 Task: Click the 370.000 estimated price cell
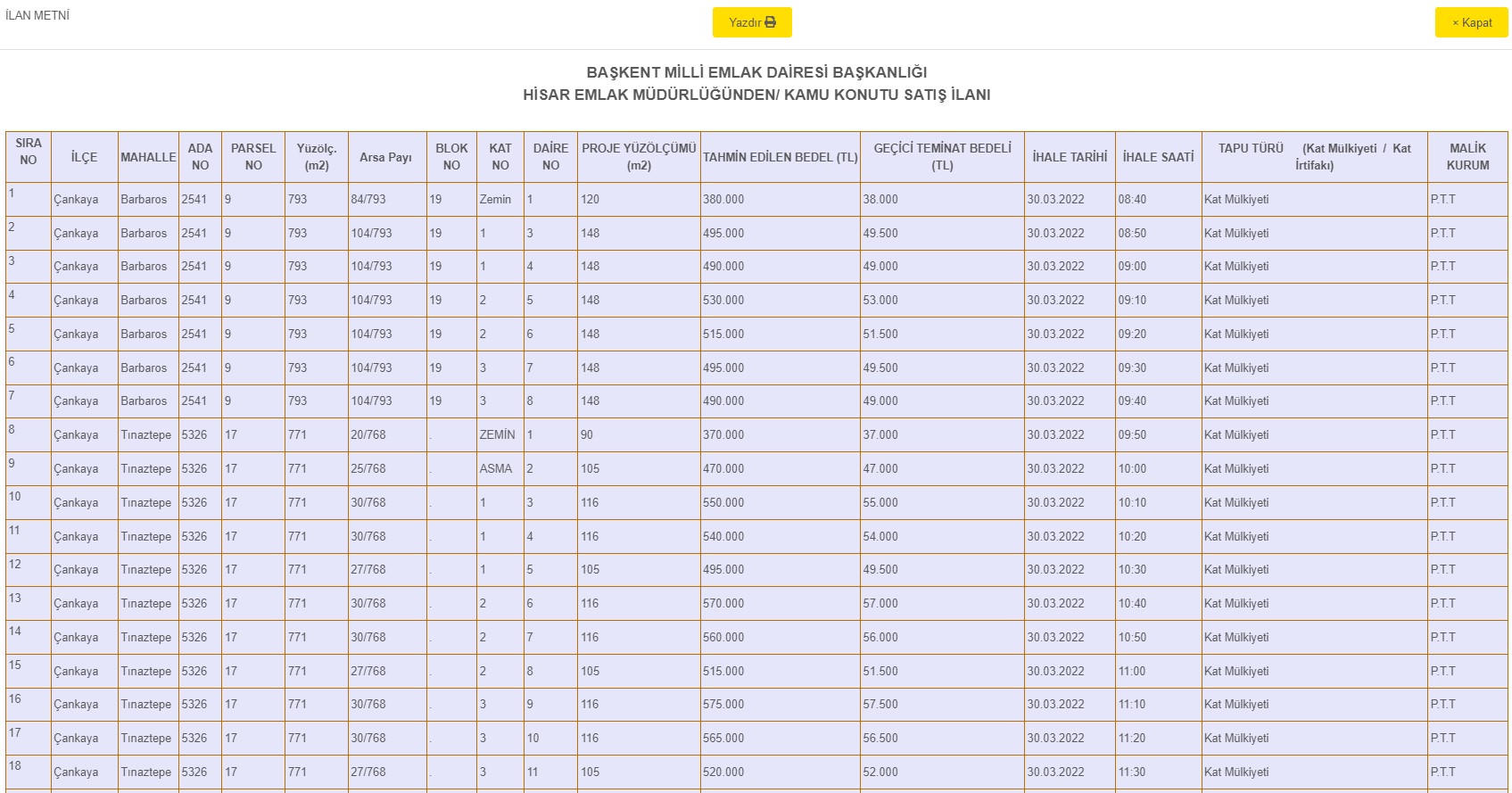[x=781, y=434]
